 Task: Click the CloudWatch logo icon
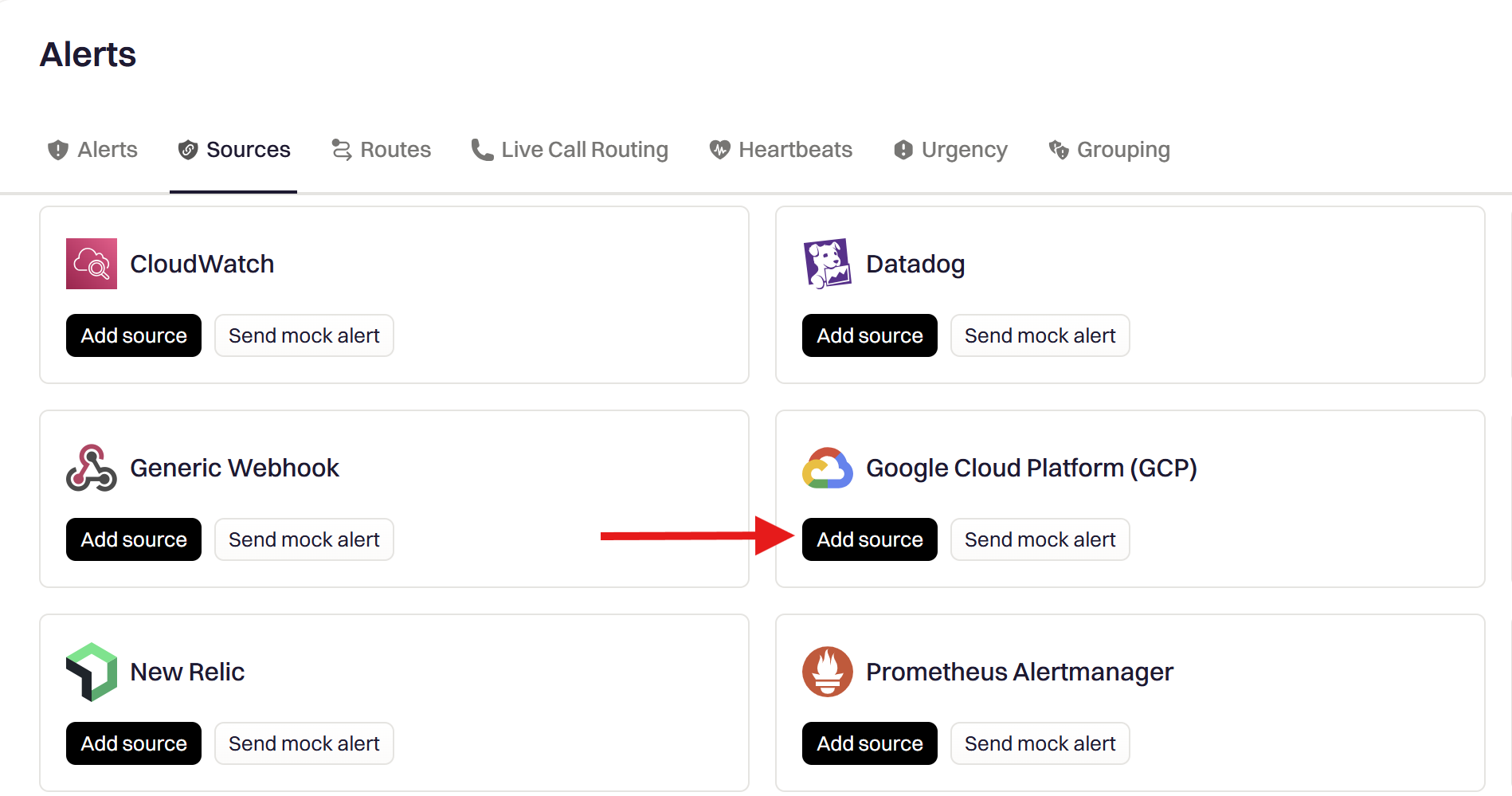(92, 264)
